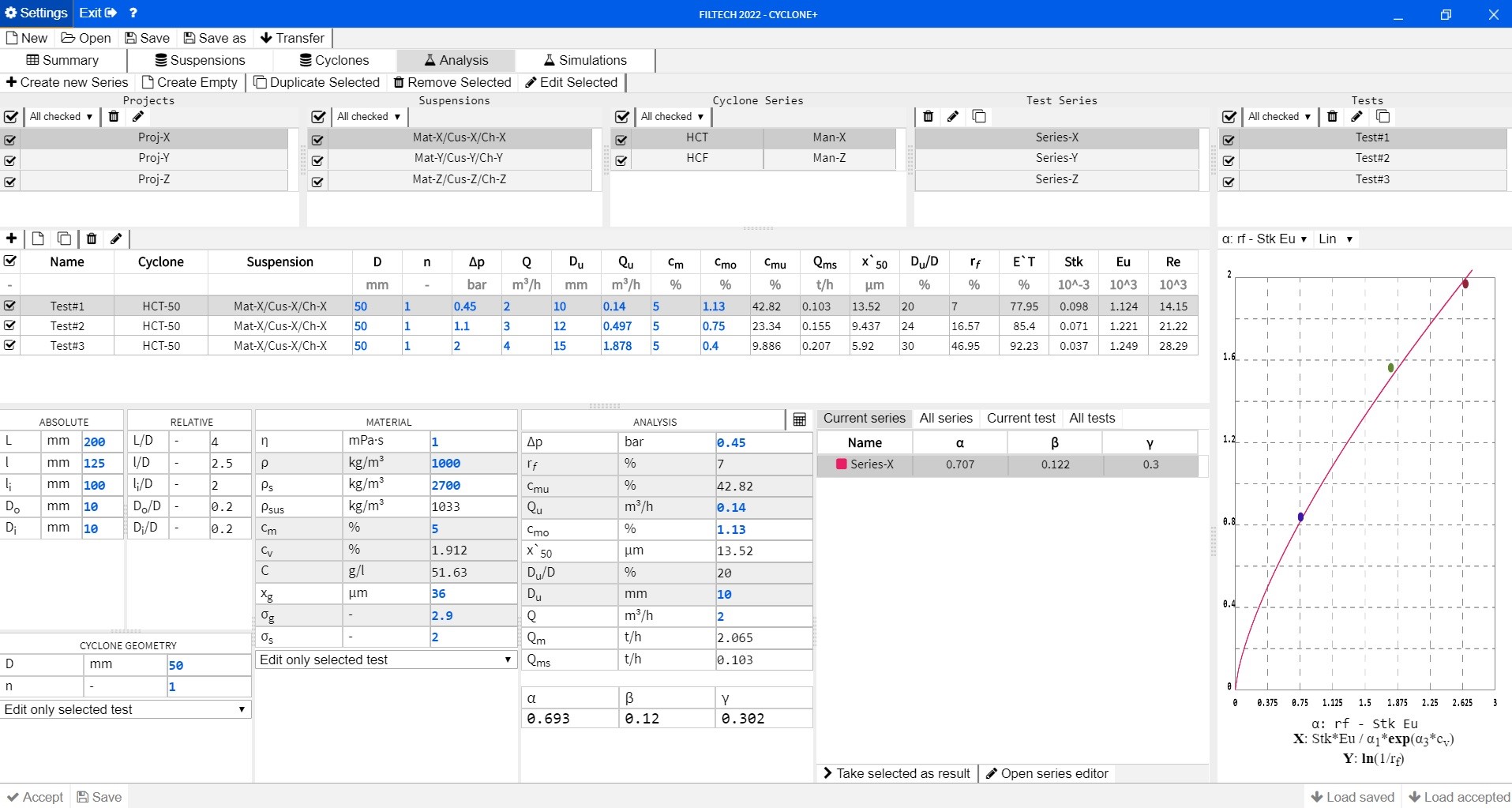Click Load saved button
1512x808 pixels.
pyautogui.click(x=1353, y=797)
